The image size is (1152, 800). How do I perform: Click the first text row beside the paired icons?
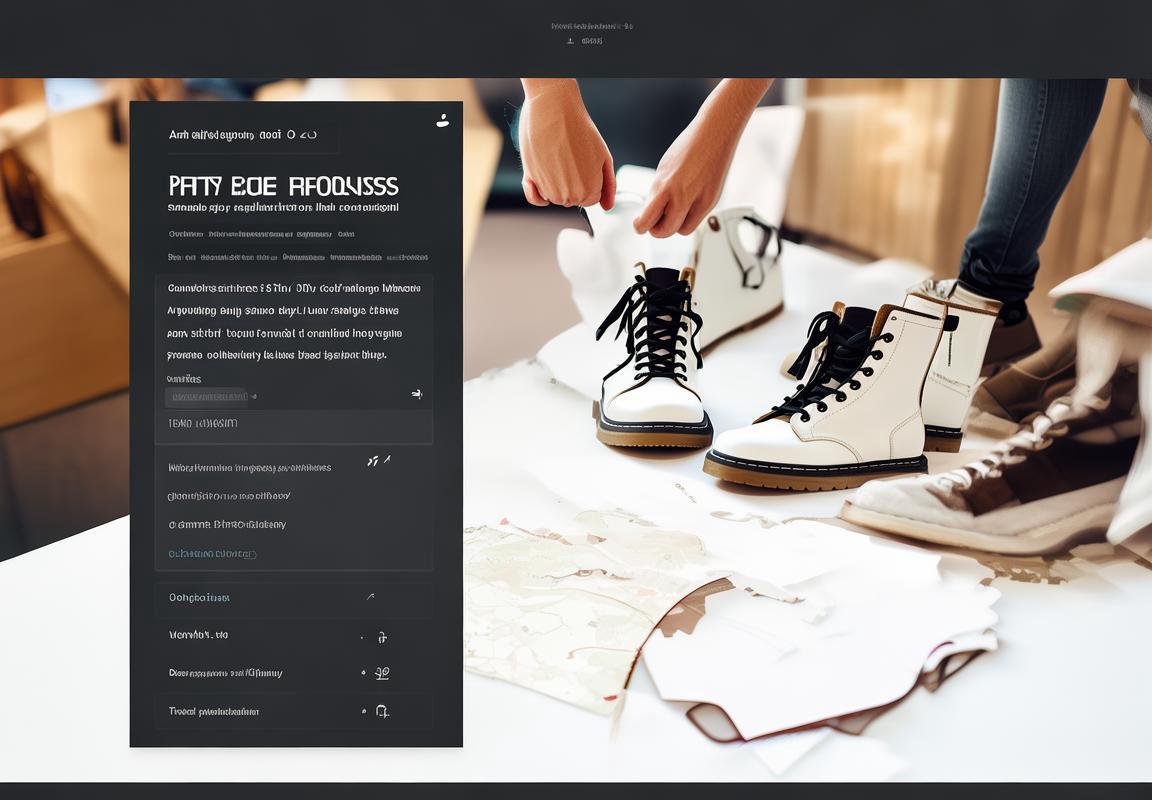(250, 468)
